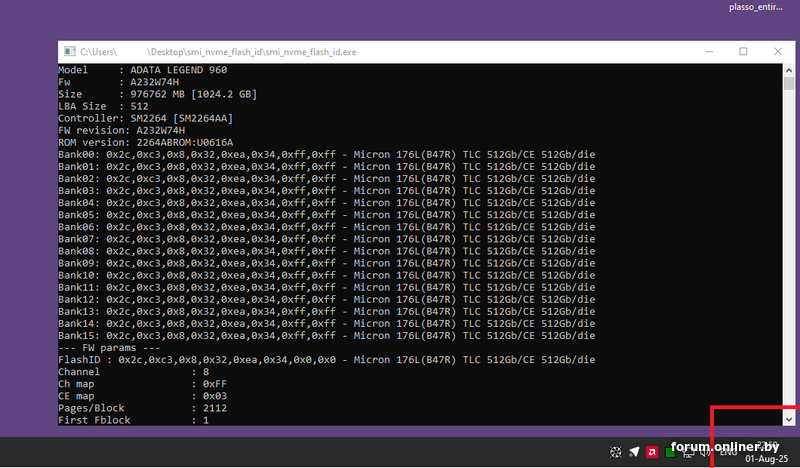Click the fan control tray icon
Image resolution: width=800 pixels, height=468 pixels.
(615, 452)
